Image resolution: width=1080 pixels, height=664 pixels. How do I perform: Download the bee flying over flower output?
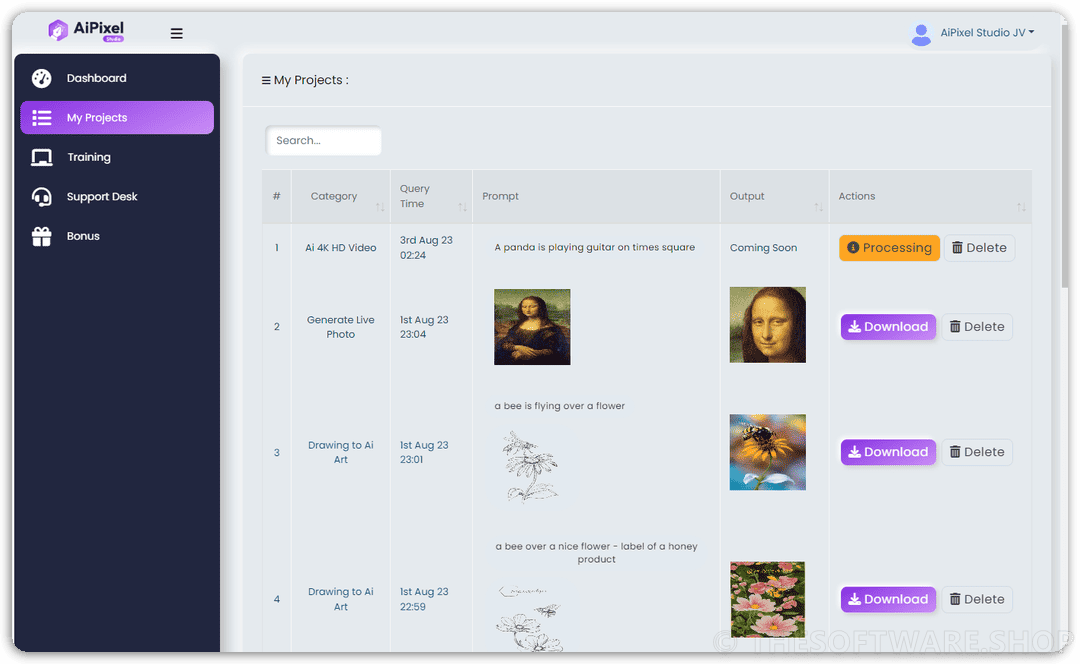point(888,452)
